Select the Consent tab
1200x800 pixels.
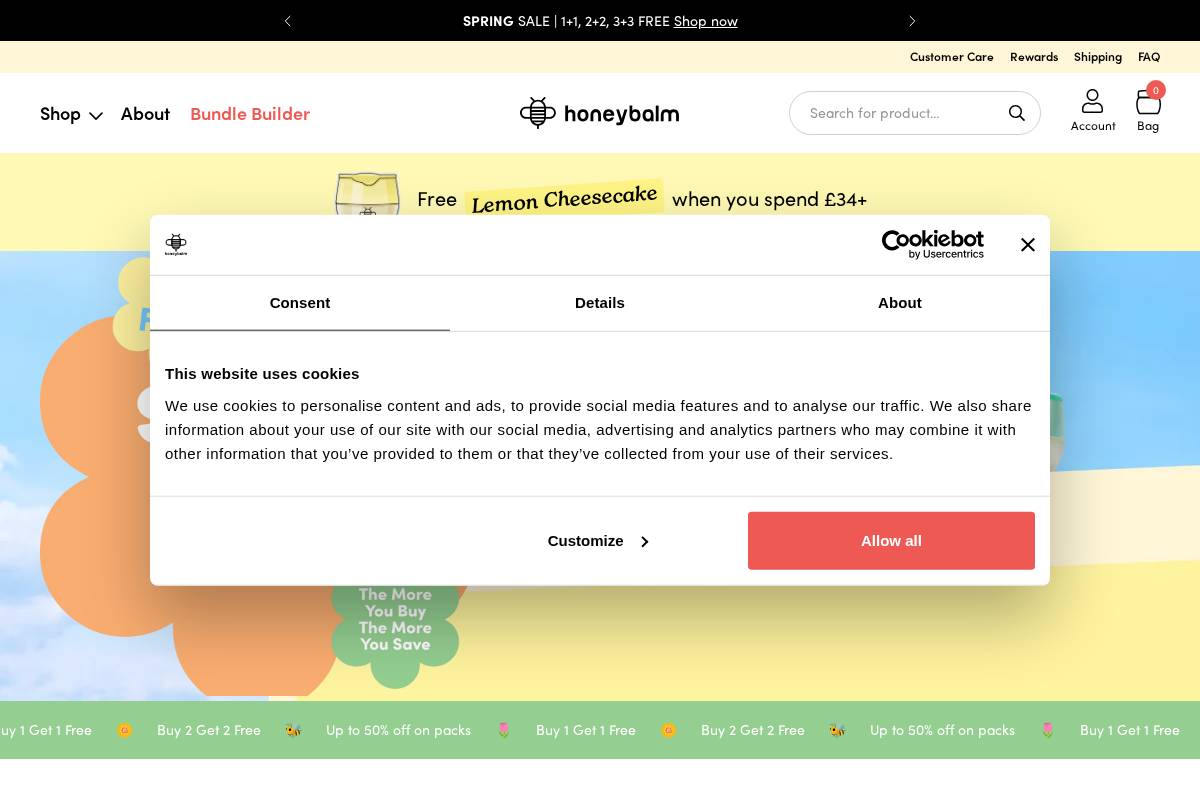click(300, 303)
